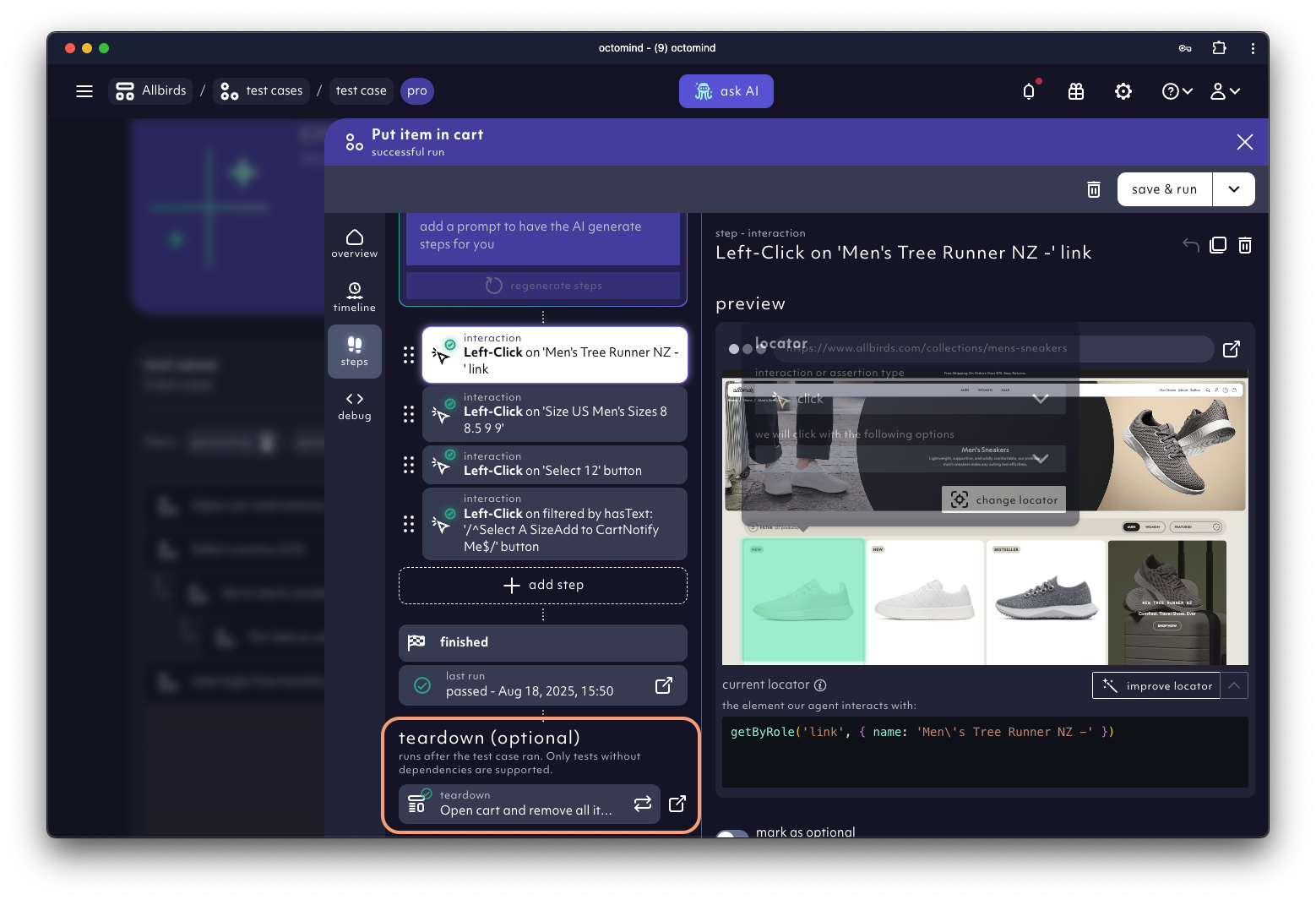Toggle the mark as optional switch
The height and width of the screenshot is (900, 1316).
[733, 833]
